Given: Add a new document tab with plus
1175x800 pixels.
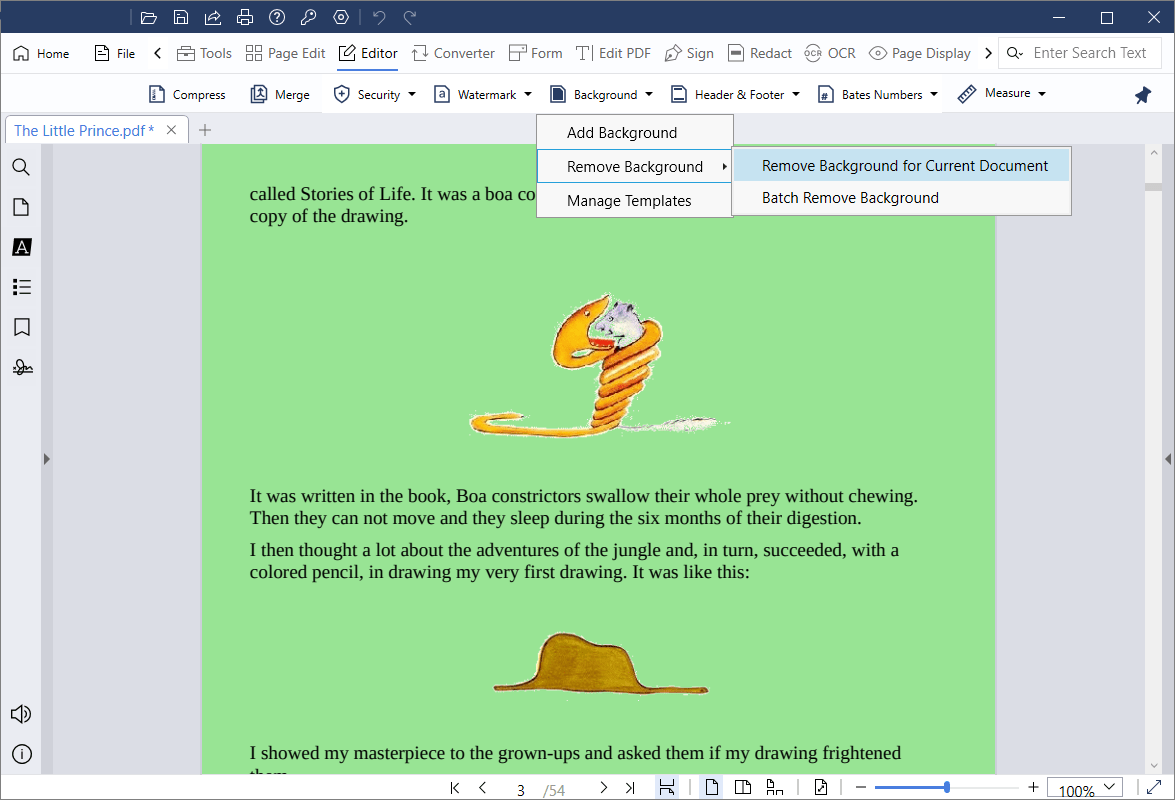Looking at the screenshot, I should click(x=205, y=130).
